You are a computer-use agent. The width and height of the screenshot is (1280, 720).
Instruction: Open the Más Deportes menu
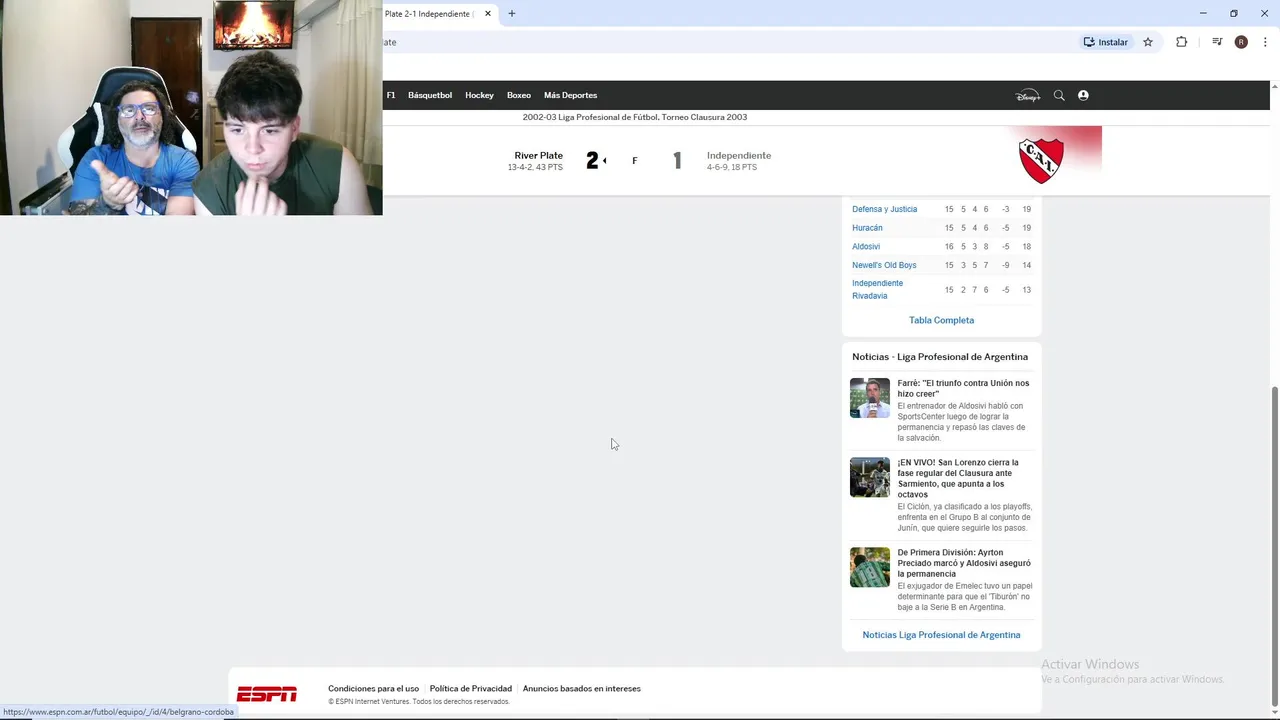click(570, 95)
